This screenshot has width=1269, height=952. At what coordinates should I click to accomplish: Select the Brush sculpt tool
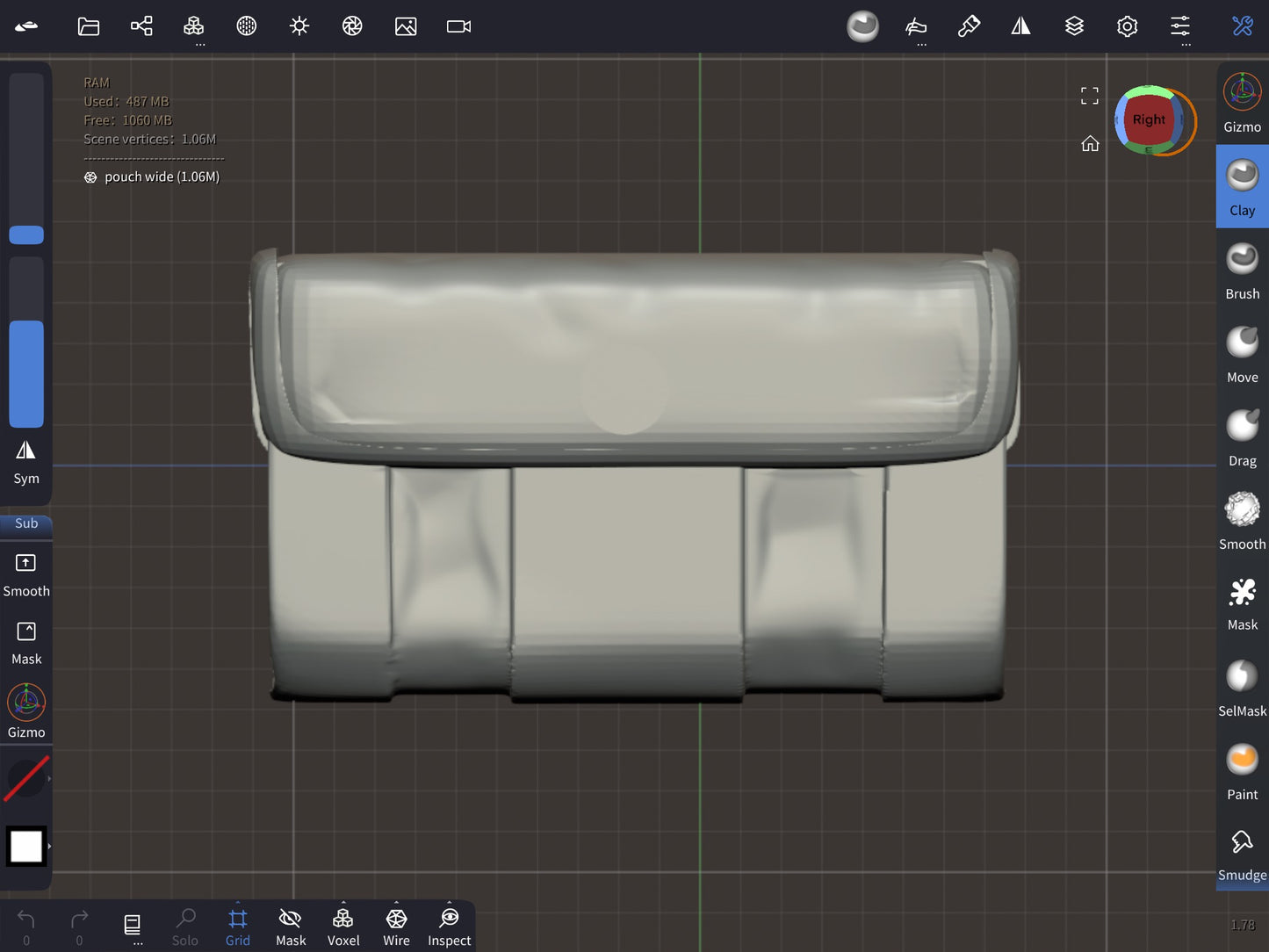tap(1243, 270)
